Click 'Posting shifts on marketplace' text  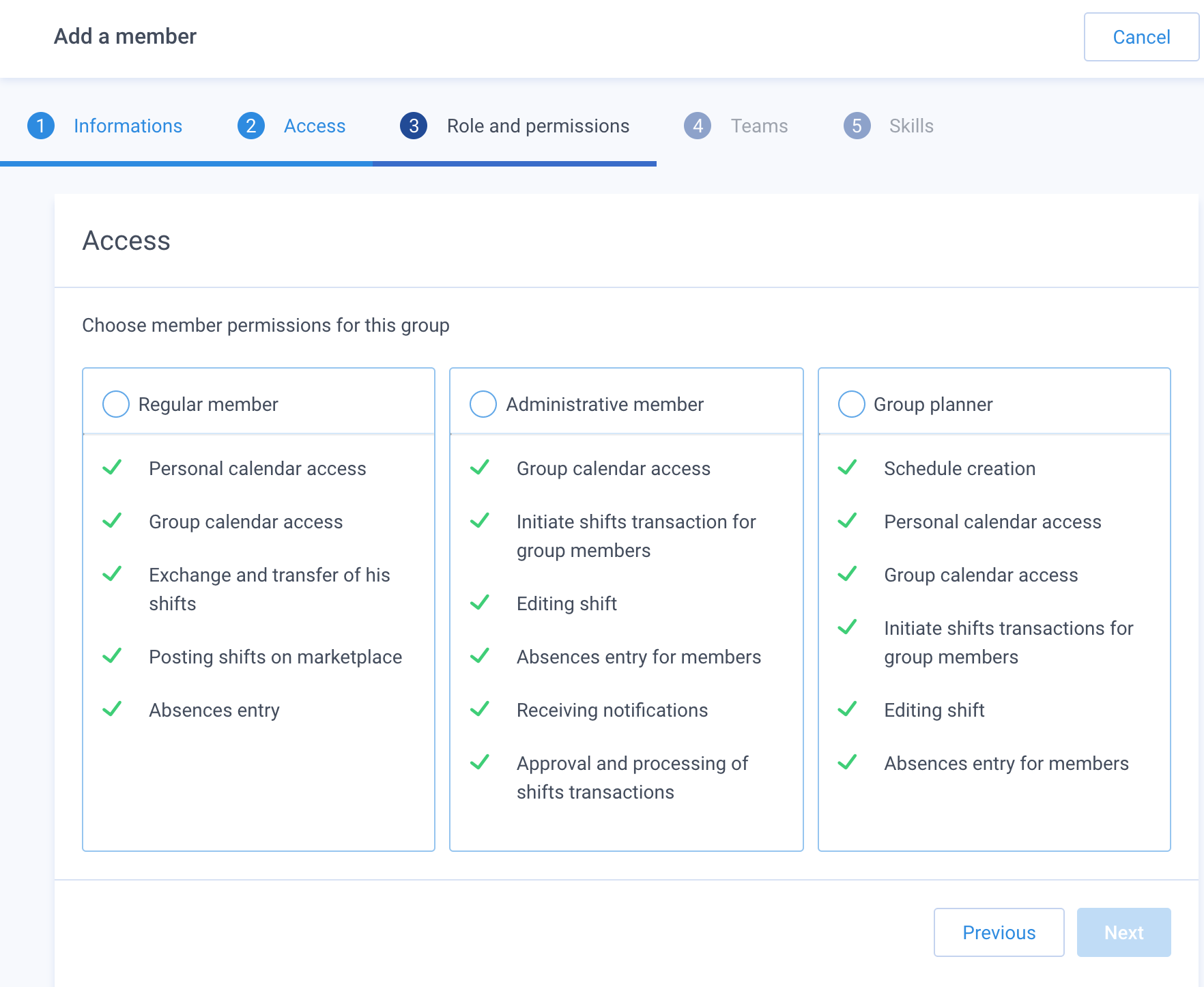tap(276, 657)
